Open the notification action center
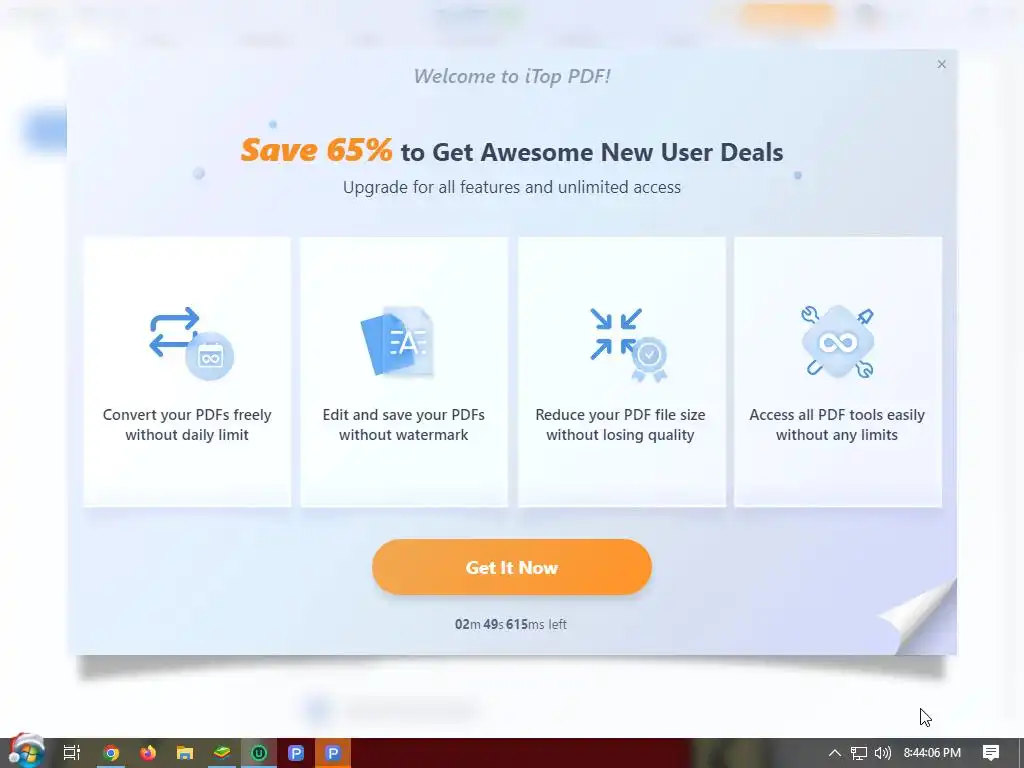The image size is (1024, 768). click(991, 753)
